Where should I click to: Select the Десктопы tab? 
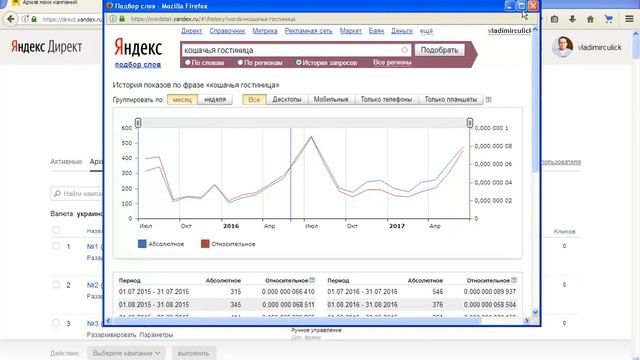point(287,100)
